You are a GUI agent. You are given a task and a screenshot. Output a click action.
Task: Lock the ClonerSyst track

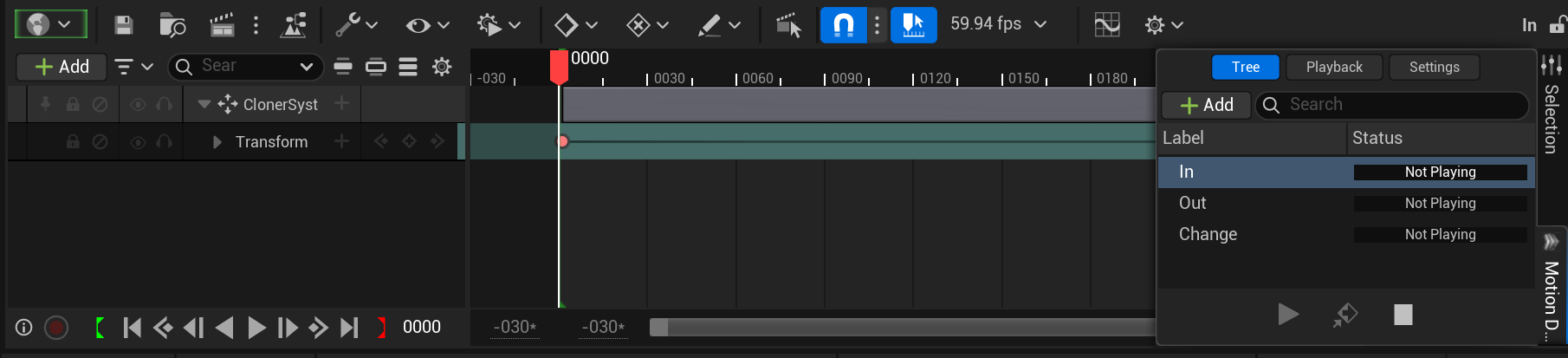(73, 105)
